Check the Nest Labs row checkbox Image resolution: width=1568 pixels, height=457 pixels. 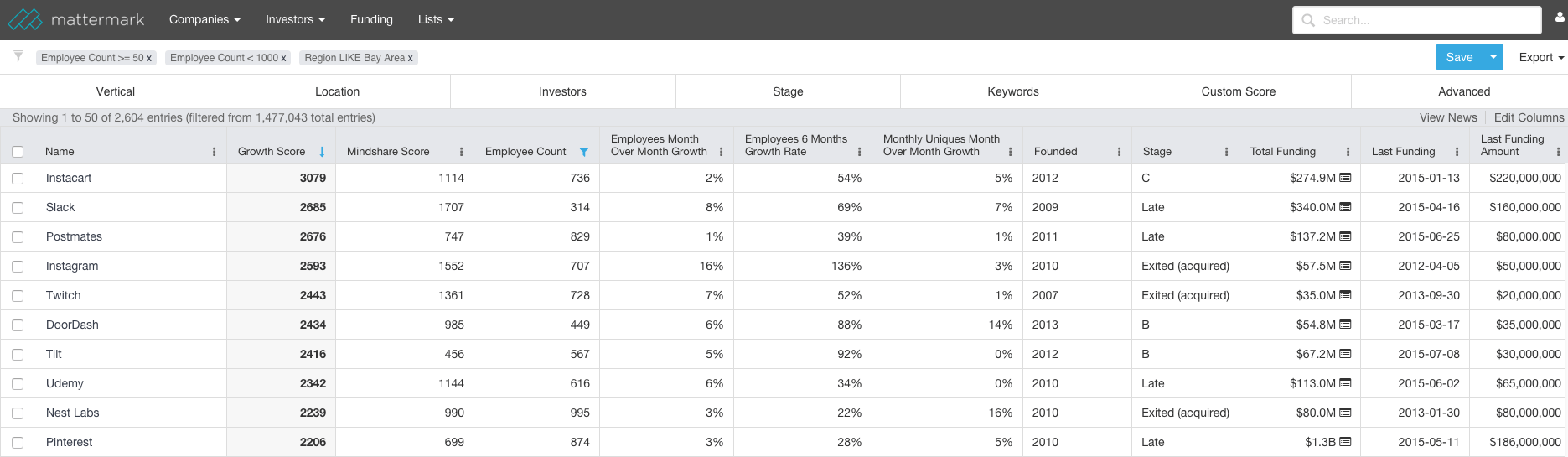[18, 413]
